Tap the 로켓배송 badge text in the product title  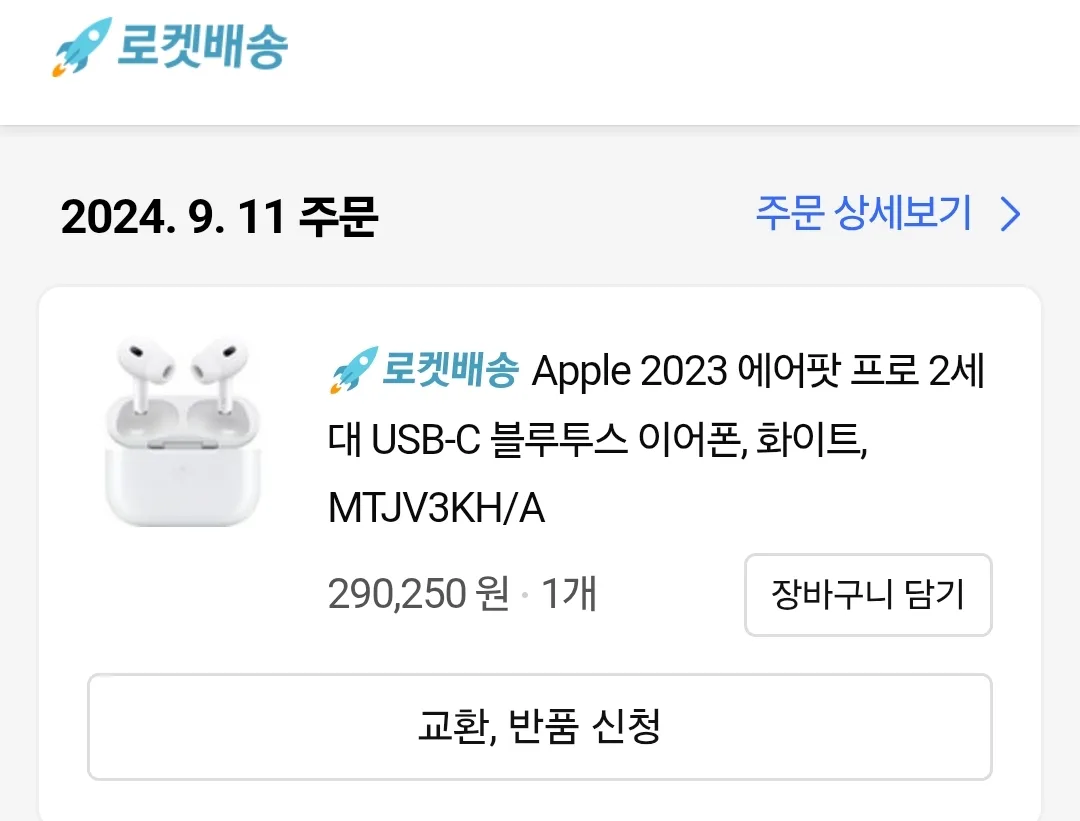pos(450,372)
